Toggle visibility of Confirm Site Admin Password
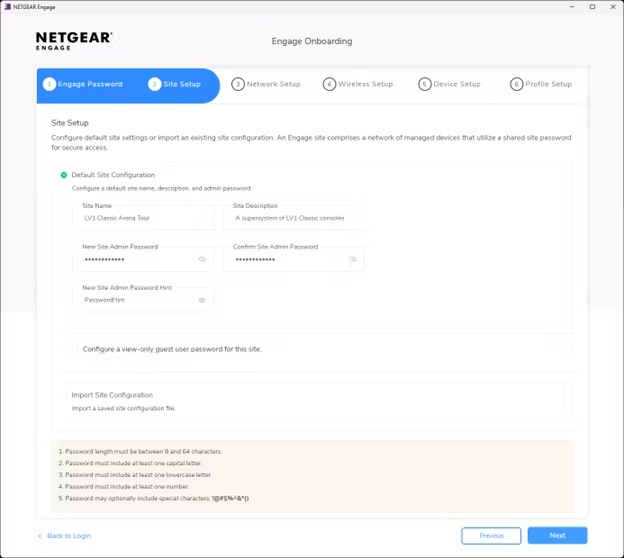This screenshot has height=558, width=624. [353, 259]
